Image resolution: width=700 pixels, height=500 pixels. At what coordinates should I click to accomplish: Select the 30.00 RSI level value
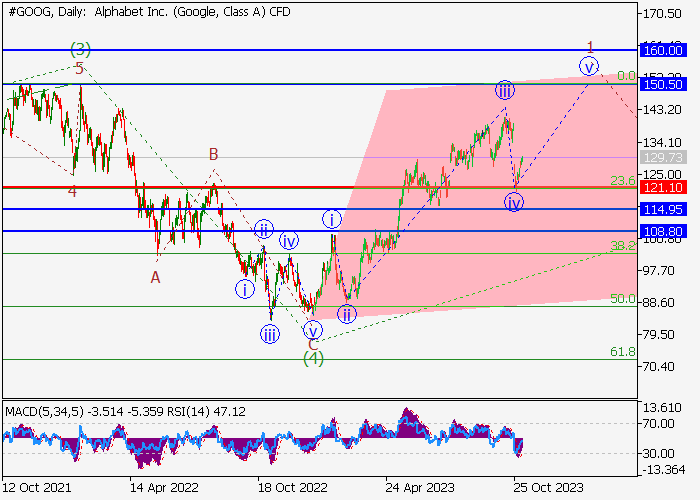658,454
